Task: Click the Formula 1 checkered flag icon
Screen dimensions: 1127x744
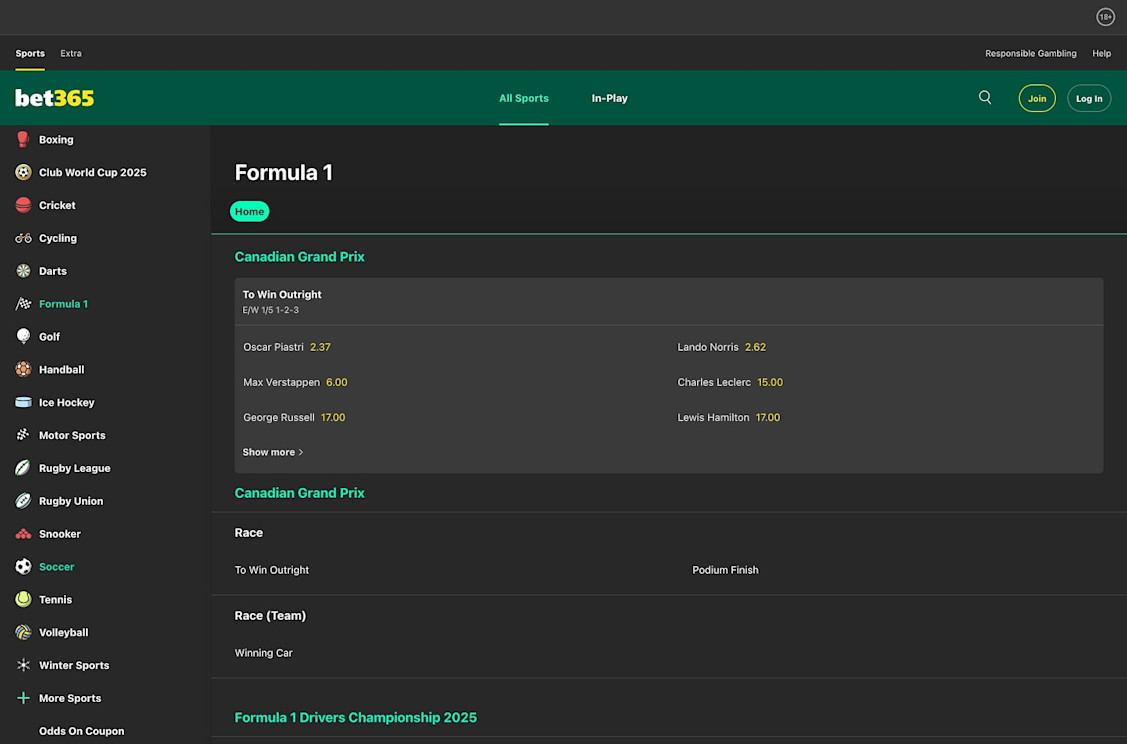Action: [23, 303]
